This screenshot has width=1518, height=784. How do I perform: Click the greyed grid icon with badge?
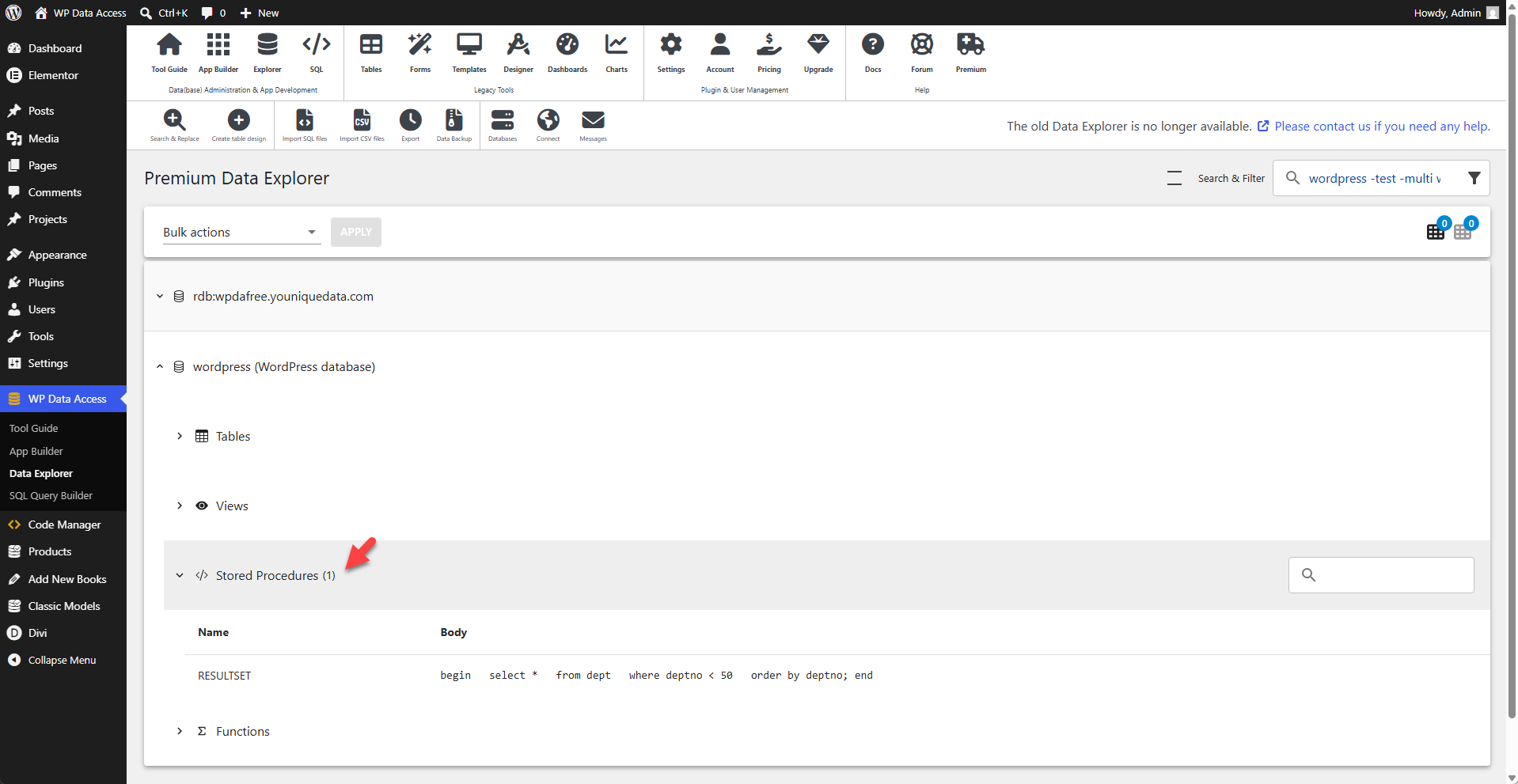[x=1463, y=231]
